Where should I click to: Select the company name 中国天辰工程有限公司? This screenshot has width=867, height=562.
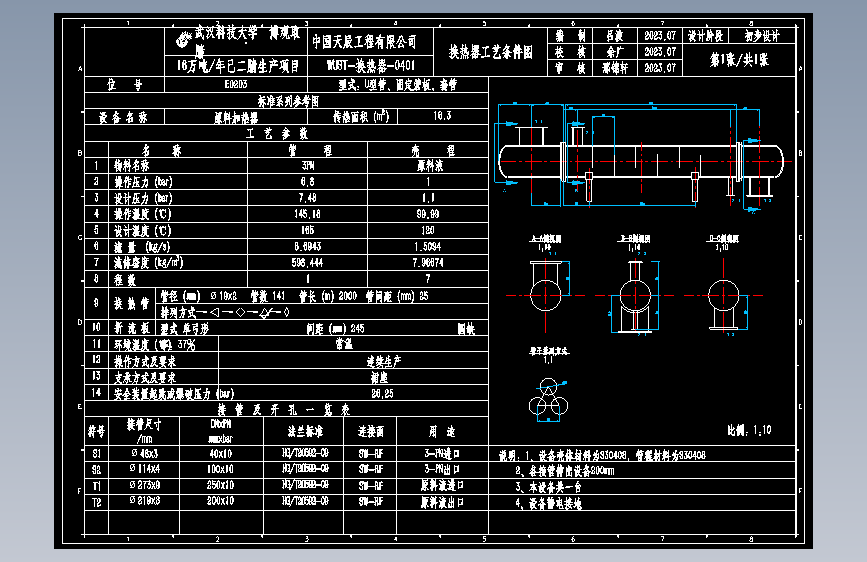tap(364, 41)
